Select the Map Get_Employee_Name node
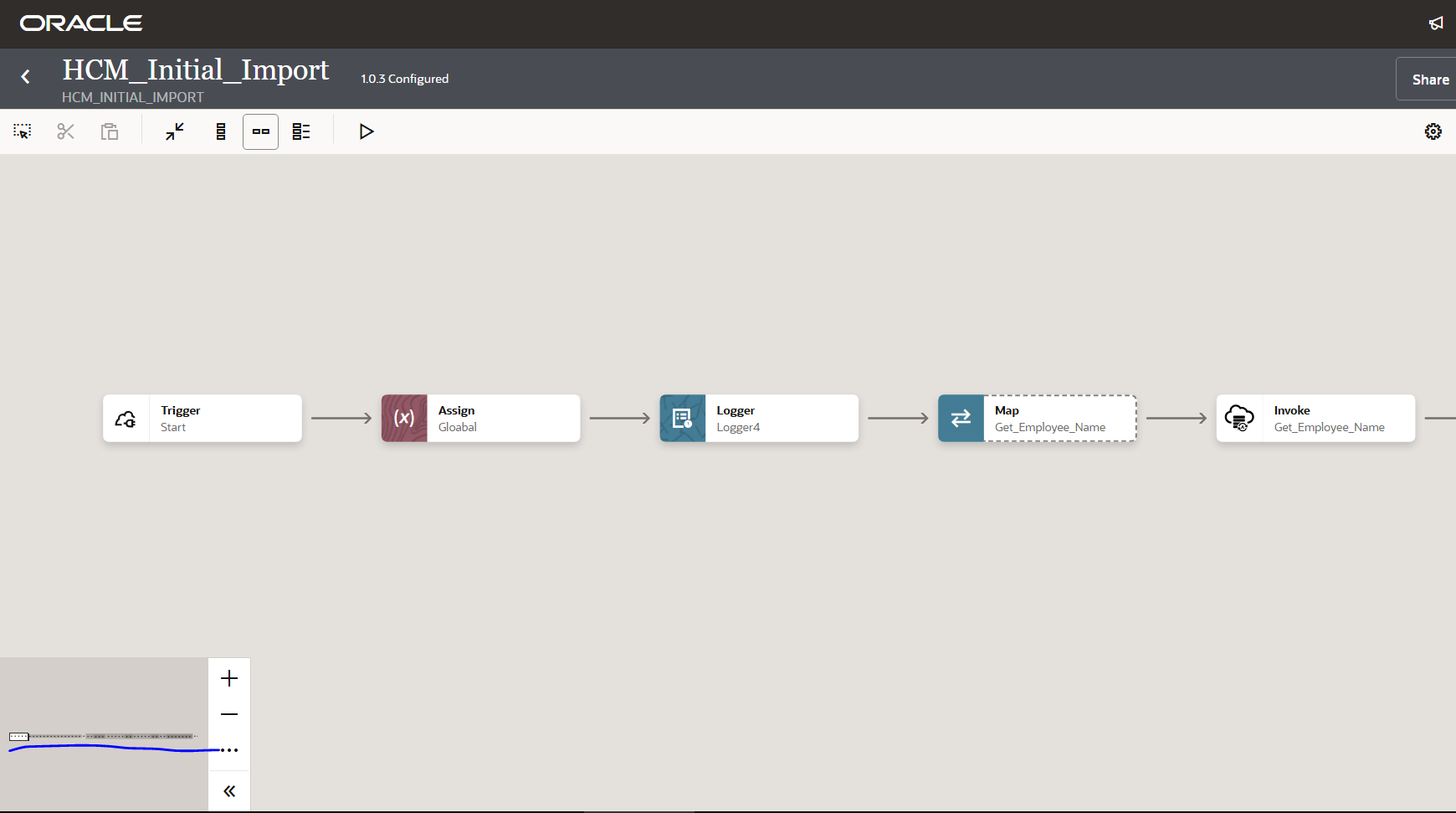This screenshot has height=813, width=1456. 1038,418
